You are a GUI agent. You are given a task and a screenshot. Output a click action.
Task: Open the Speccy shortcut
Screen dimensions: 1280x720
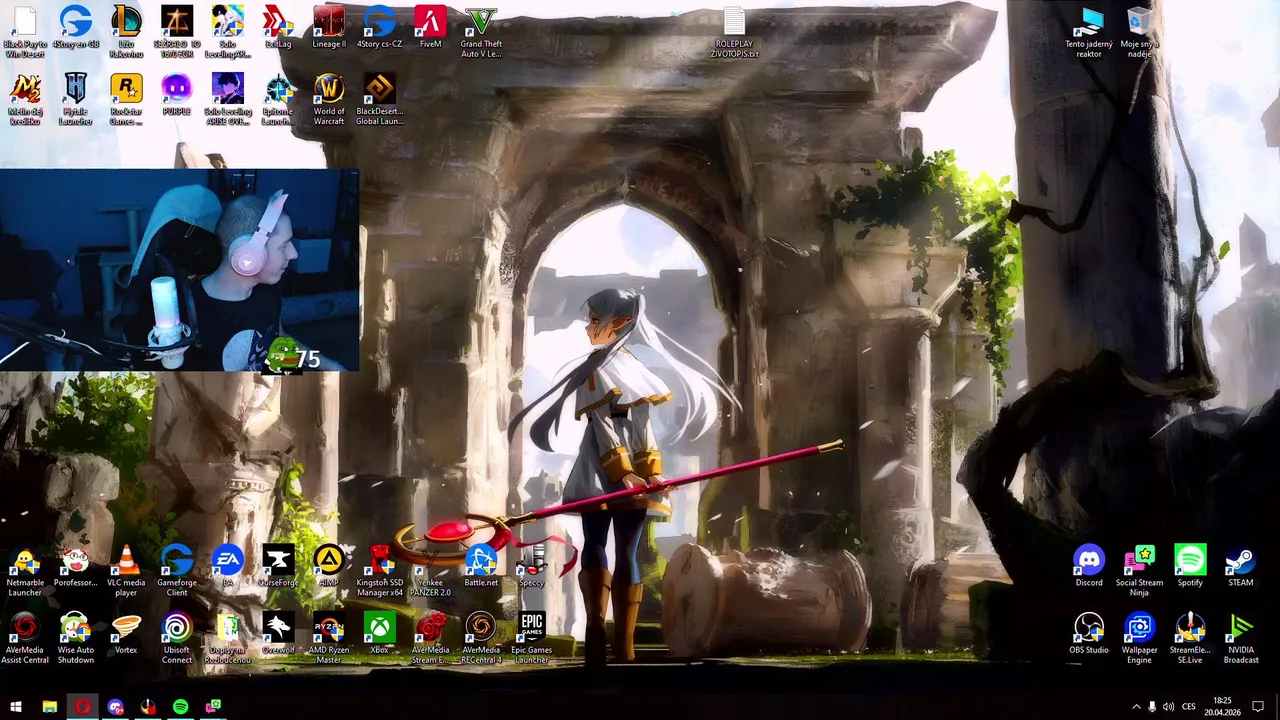tap(532, 567)
